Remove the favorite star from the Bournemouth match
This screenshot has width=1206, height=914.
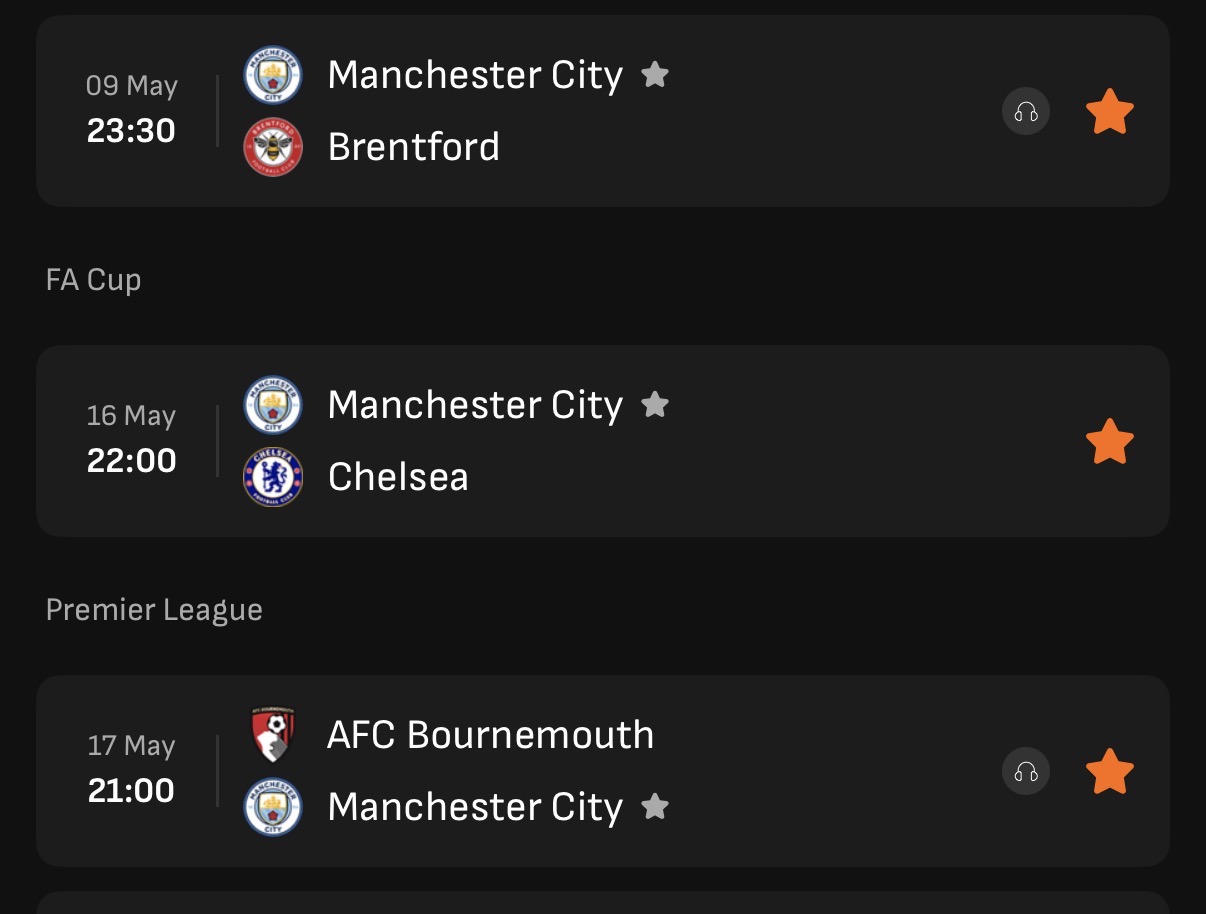tap(1110, 771)
